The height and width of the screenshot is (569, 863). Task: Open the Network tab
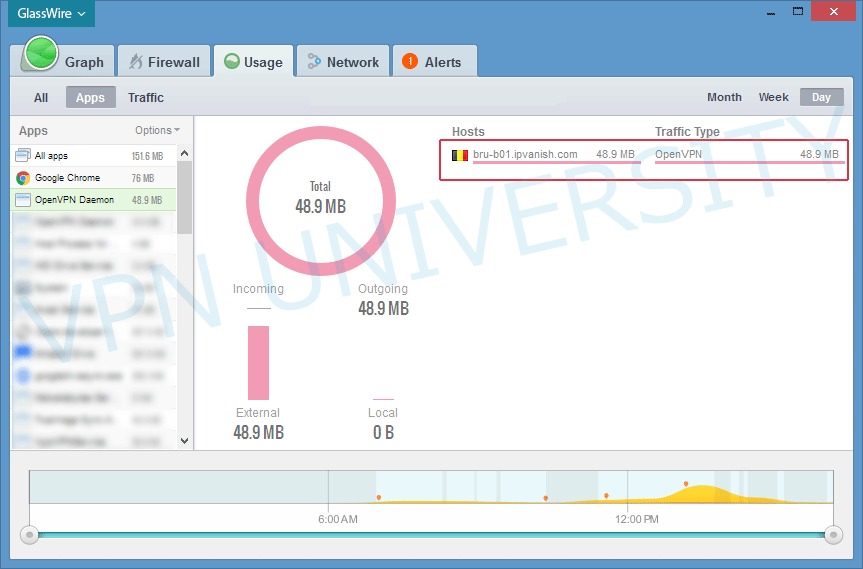pos(343,62)
